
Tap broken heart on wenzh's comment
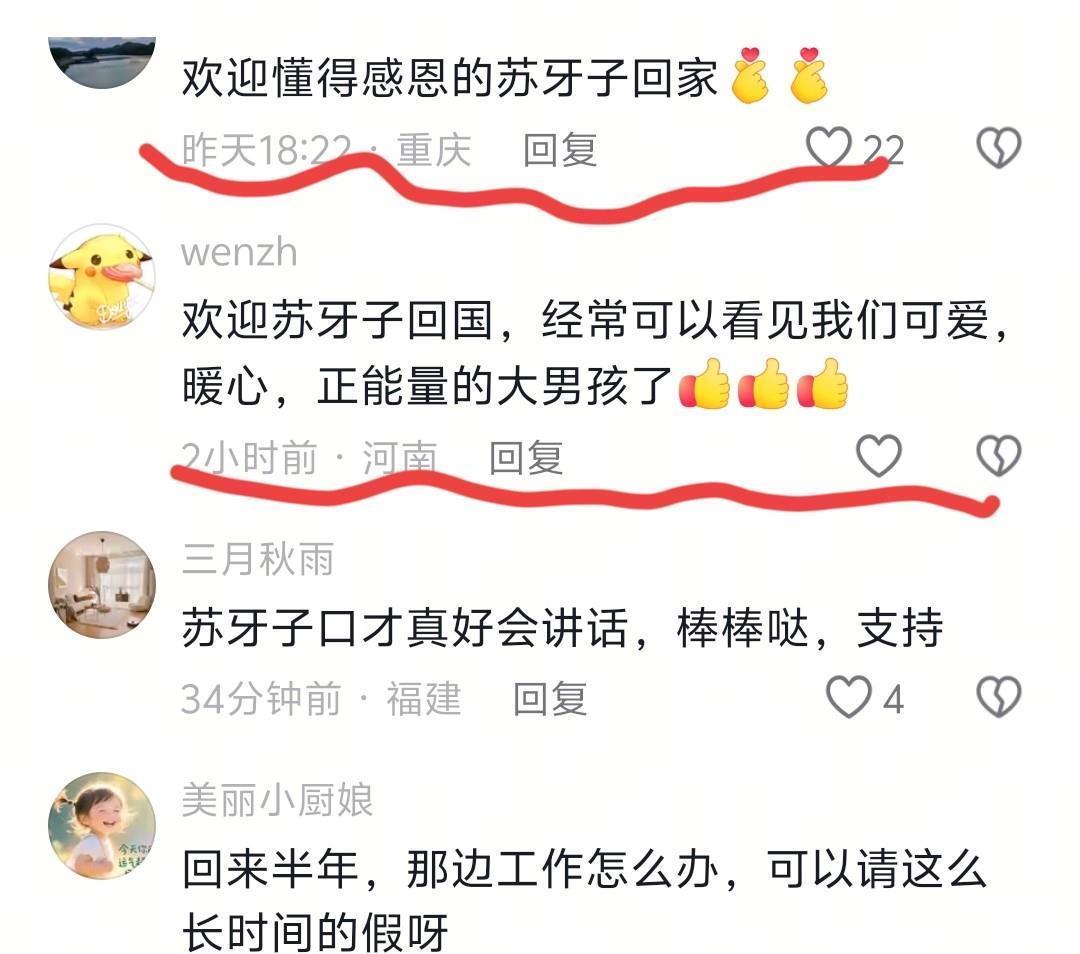click(x=999, y=455)
